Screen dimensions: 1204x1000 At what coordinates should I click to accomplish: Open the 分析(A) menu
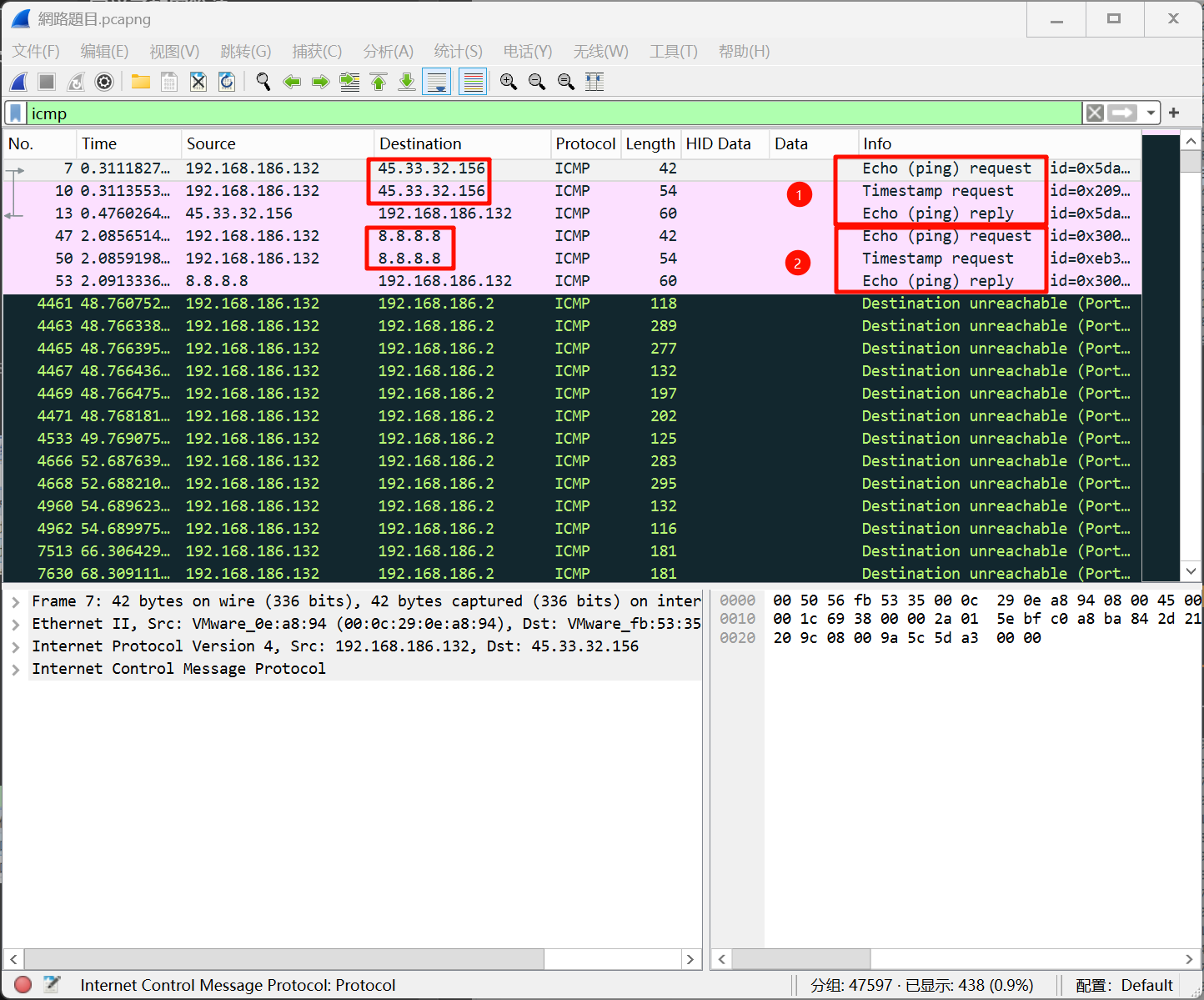click(x=388, y=52)
